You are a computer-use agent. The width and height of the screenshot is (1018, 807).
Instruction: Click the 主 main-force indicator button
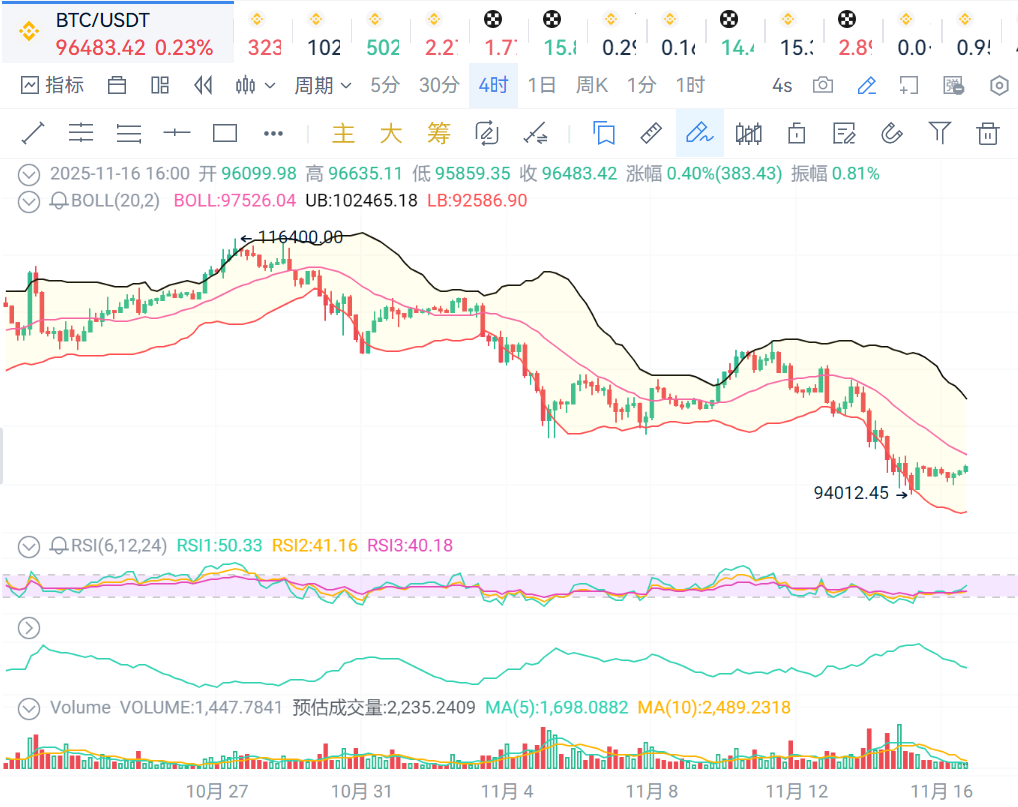pos(343,133)
